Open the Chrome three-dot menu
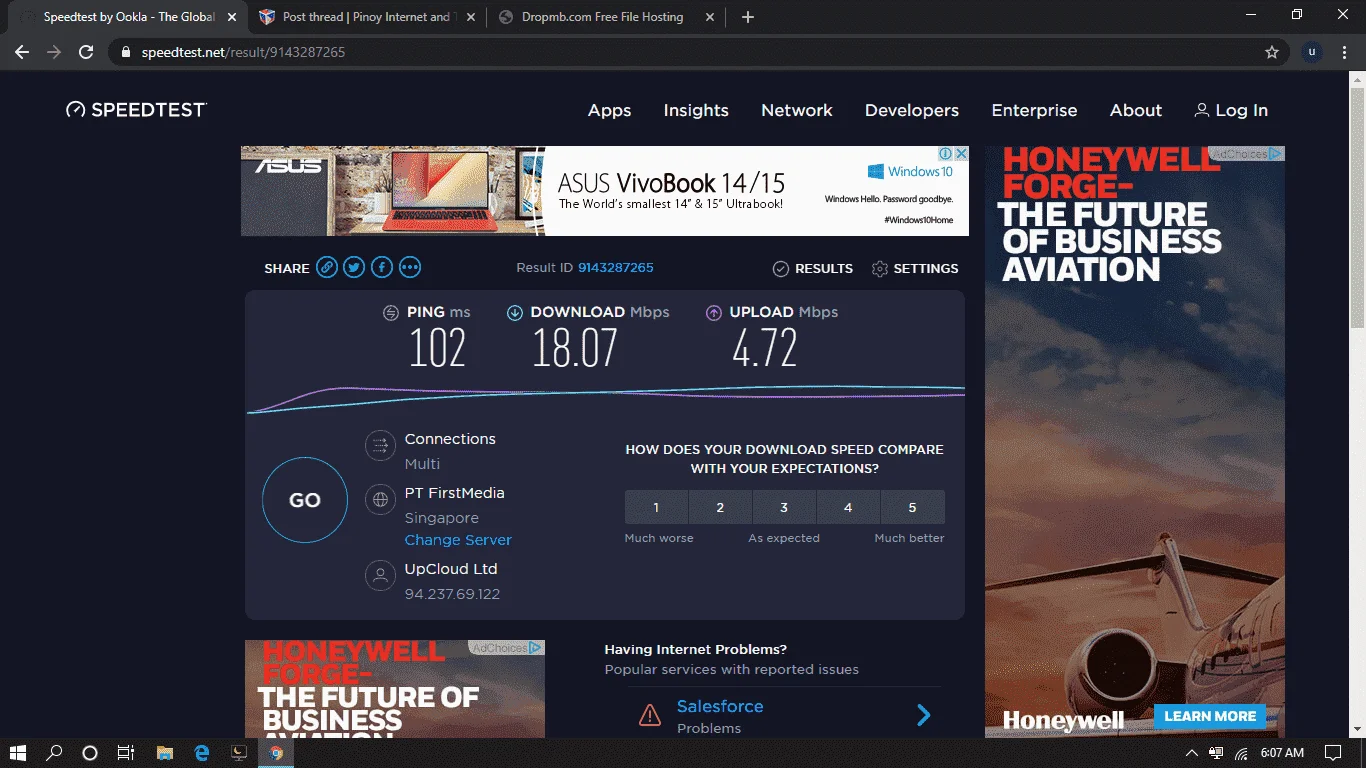 (1345, 52)
